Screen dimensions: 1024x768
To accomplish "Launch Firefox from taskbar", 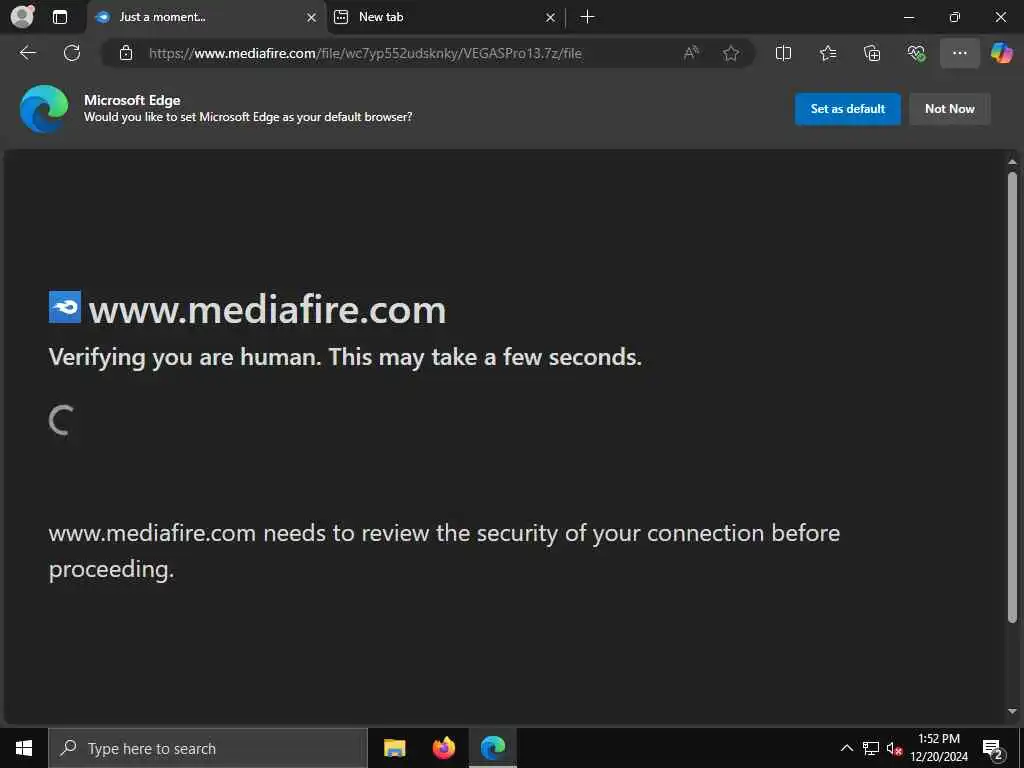I will click(443, 748).
